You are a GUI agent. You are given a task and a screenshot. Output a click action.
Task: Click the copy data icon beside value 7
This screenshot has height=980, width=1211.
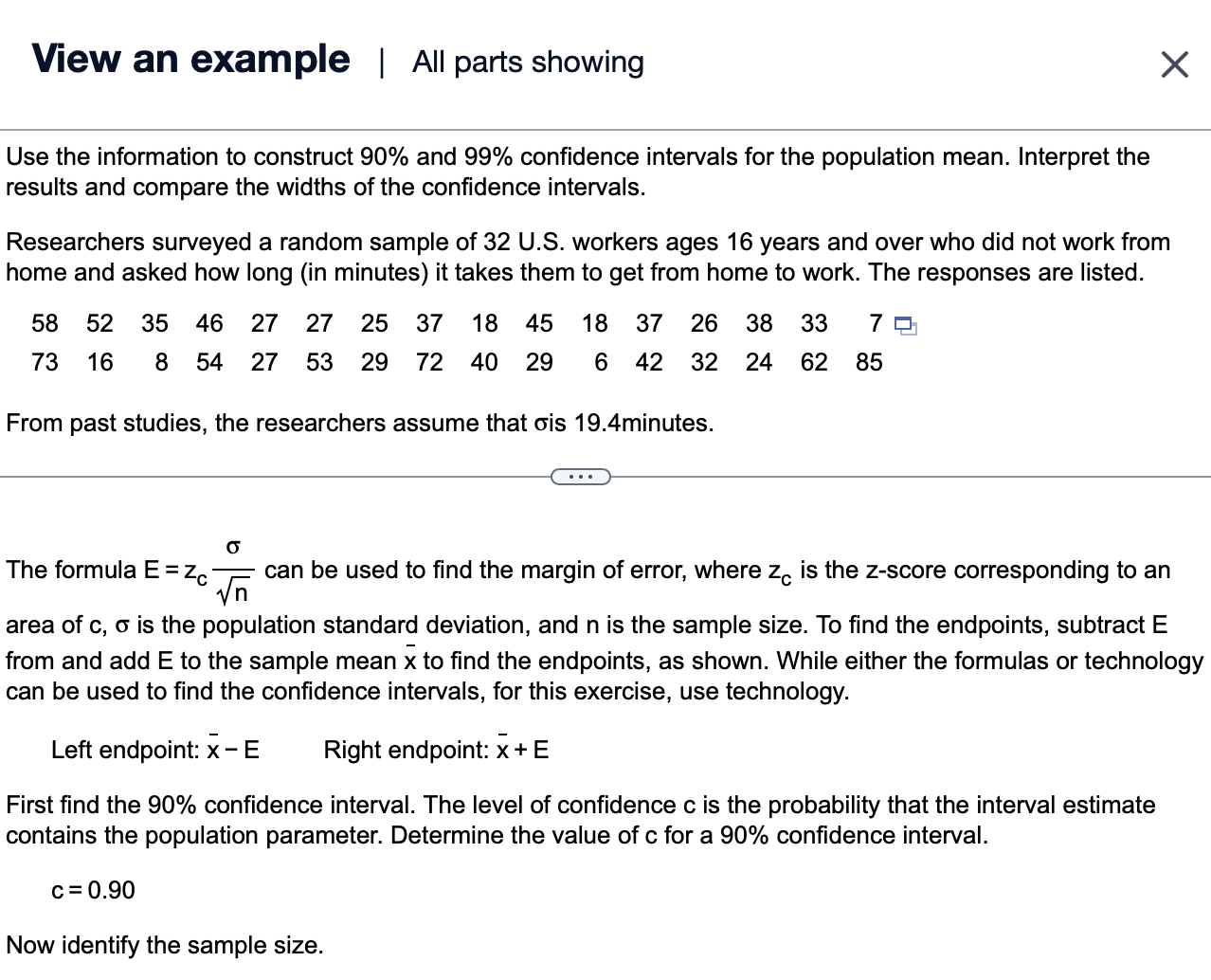(903, 325)
